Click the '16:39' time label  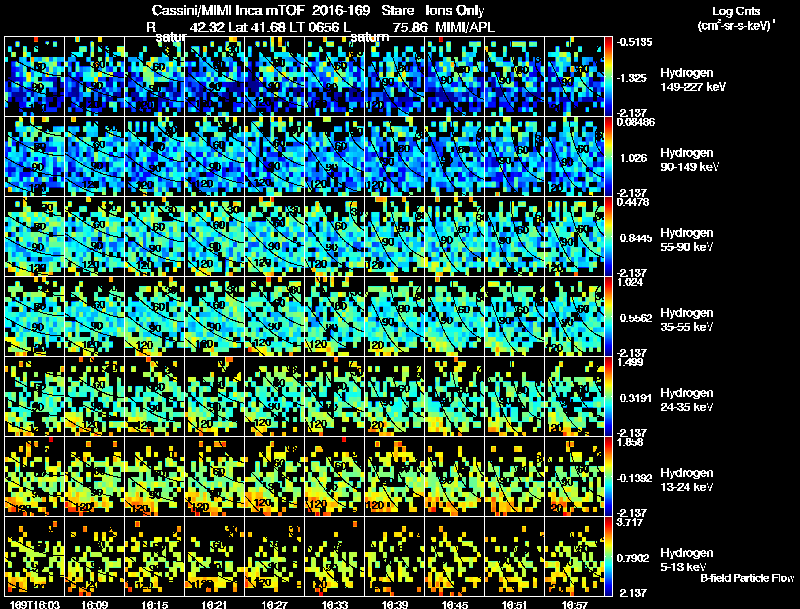click(395, 605)
